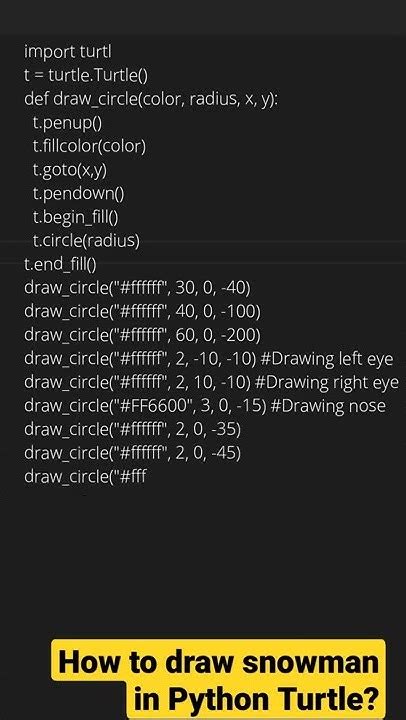
Task: Click the t.penup() line
Action: pyautogui.click(x=67, y=123)
